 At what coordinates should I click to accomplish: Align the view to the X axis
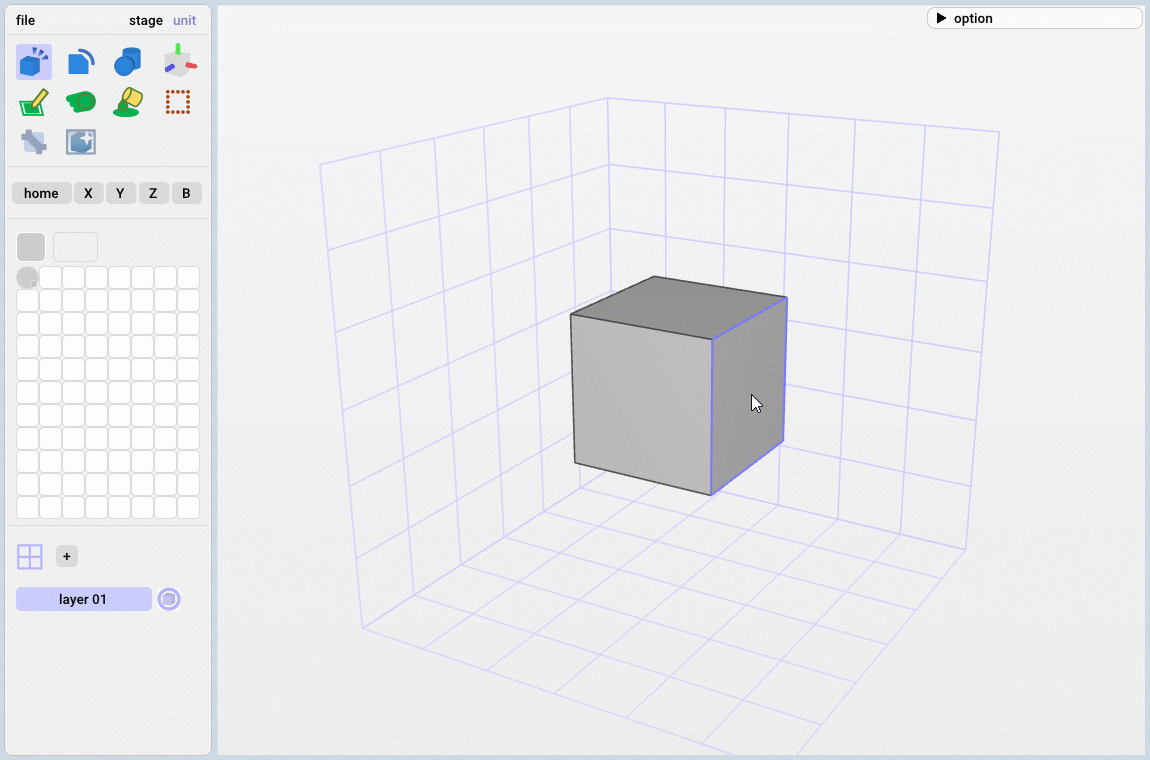(x=88, y=194)
